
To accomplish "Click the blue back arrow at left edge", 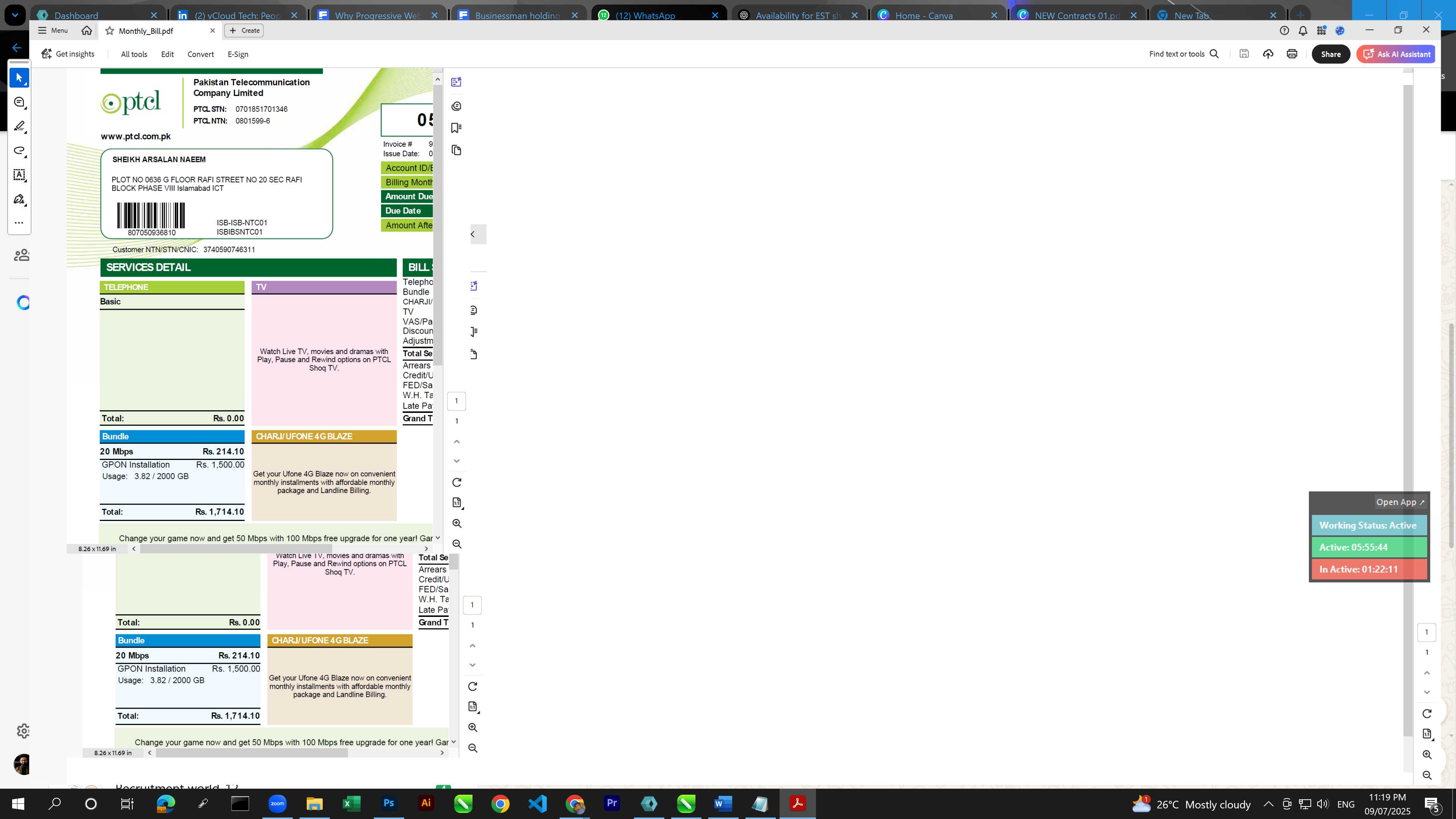I will [x=16, y=47].
